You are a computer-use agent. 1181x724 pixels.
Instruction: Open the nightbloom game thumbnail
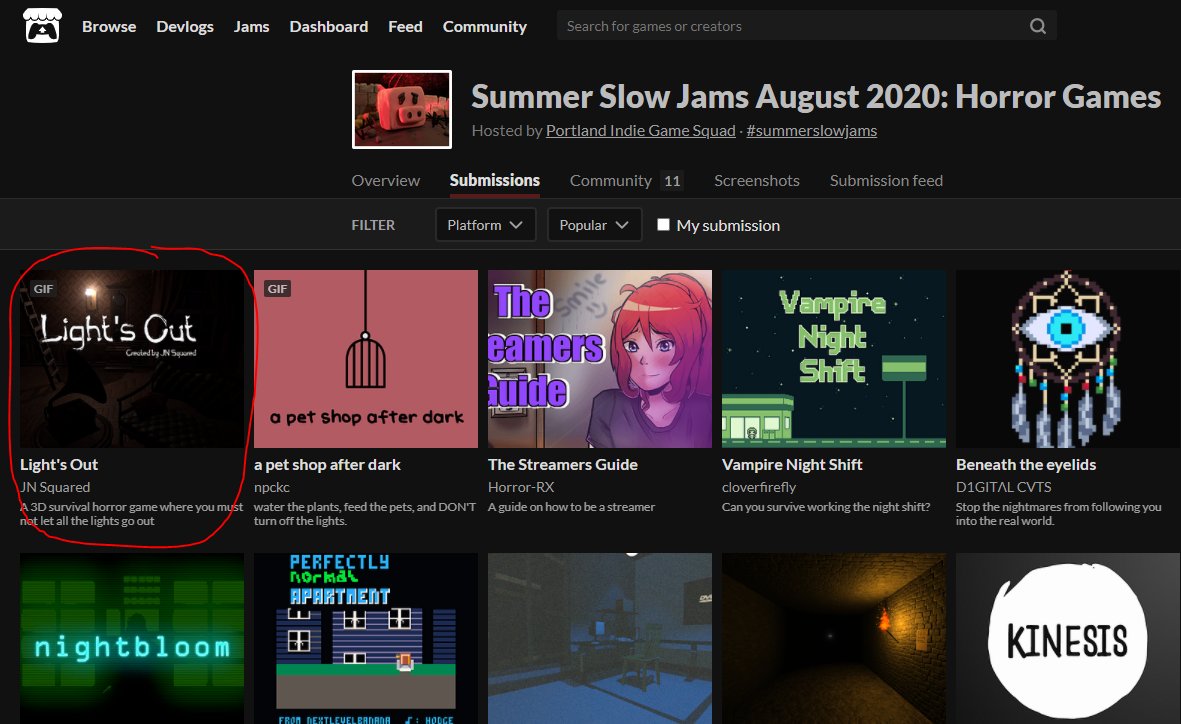pos(132,638)
